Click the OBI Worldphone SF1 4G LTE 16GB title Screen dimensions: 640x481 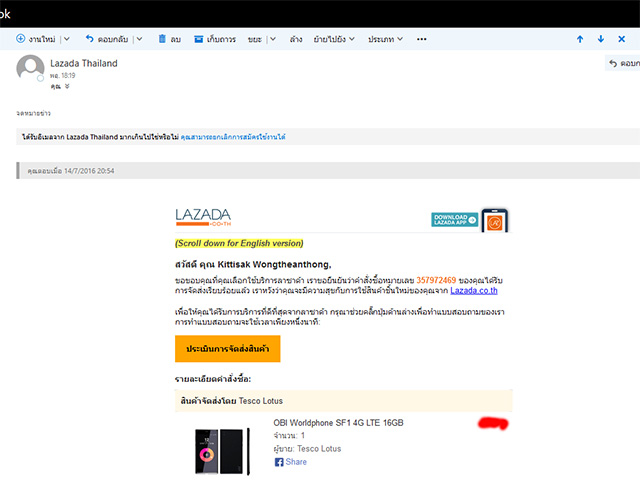tap(338, 423)
